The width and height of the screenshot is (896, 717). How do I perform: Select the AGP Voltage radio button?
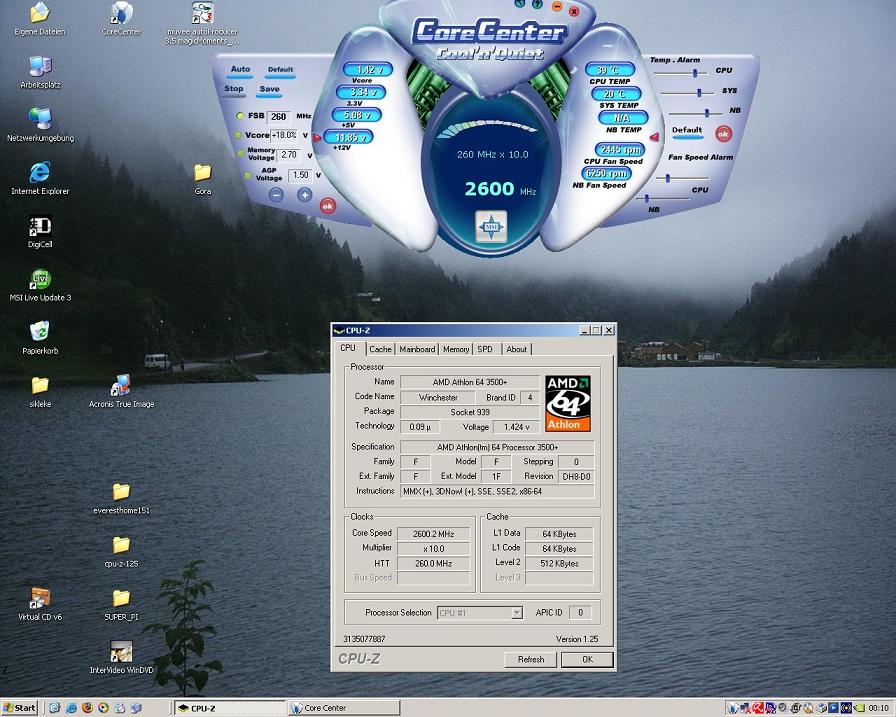pyautogui.click(x=247, y=175)
